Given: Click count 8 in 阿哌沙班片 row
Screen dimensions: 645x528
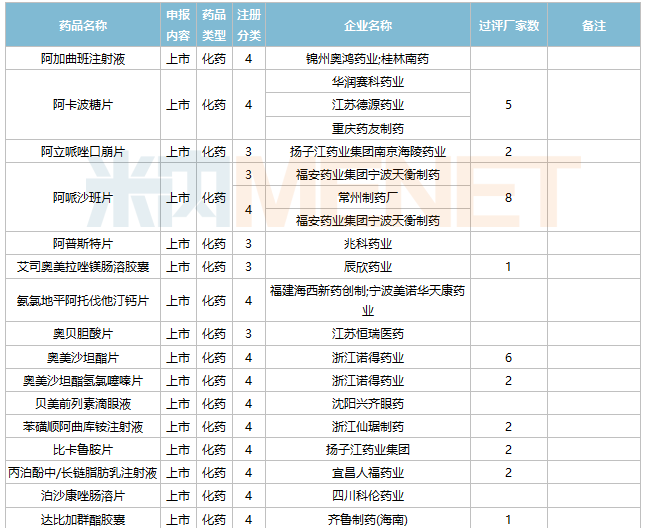Looking at the screenshot, I should [509, 197].
